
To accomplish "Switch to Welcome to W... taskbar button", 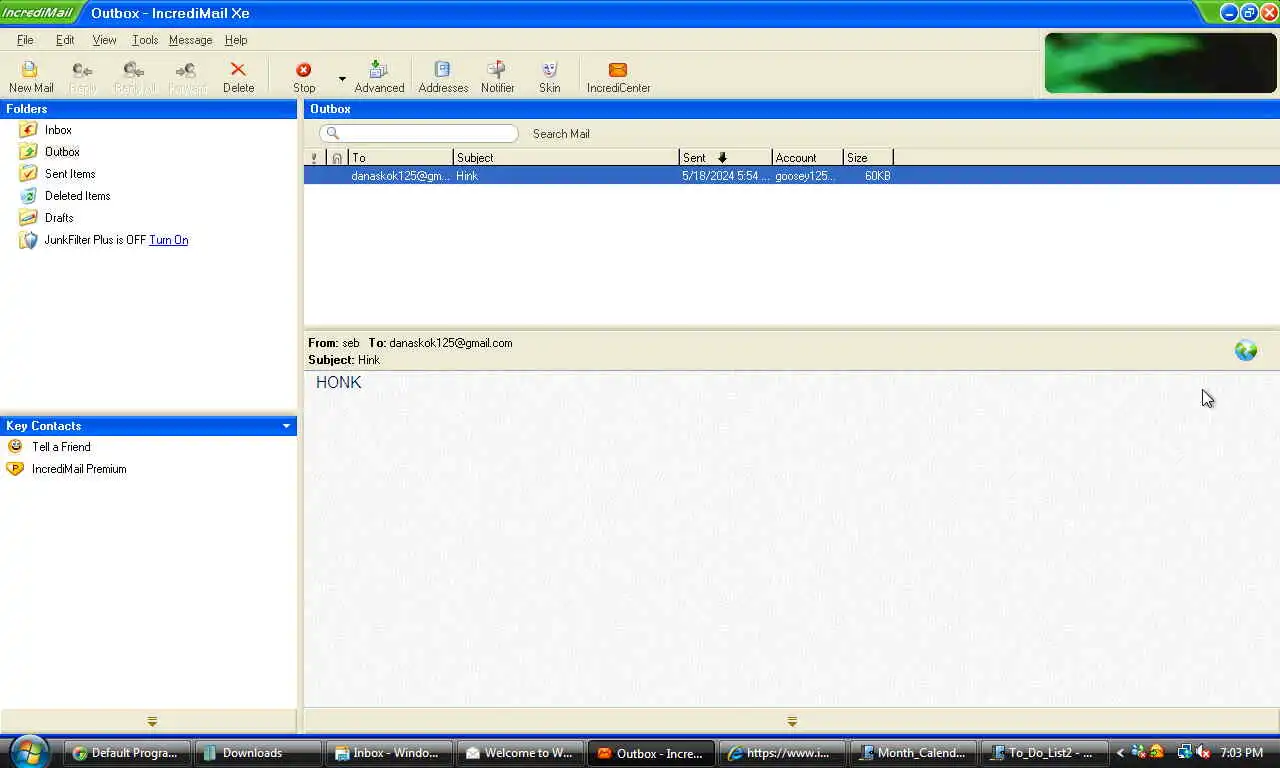I will 519,753.
